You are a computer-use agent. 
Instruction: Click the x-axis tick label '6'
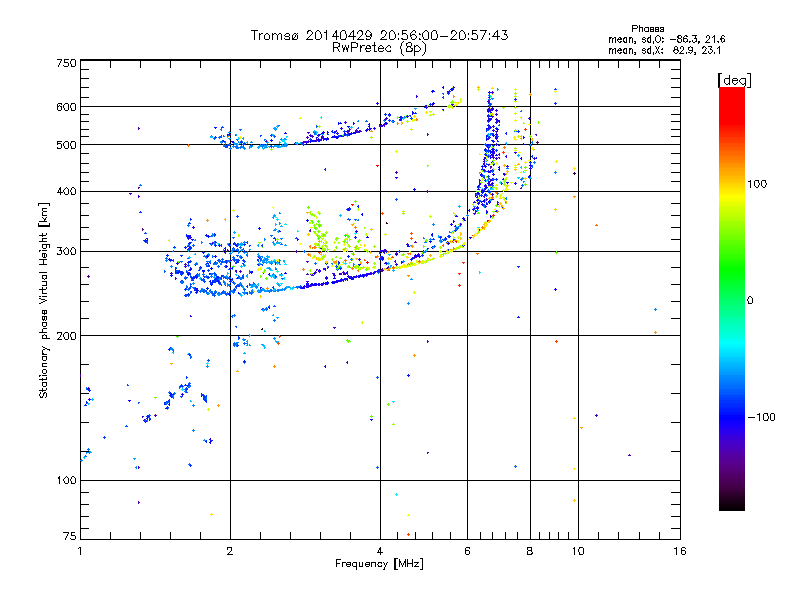(x=467, y=551)
